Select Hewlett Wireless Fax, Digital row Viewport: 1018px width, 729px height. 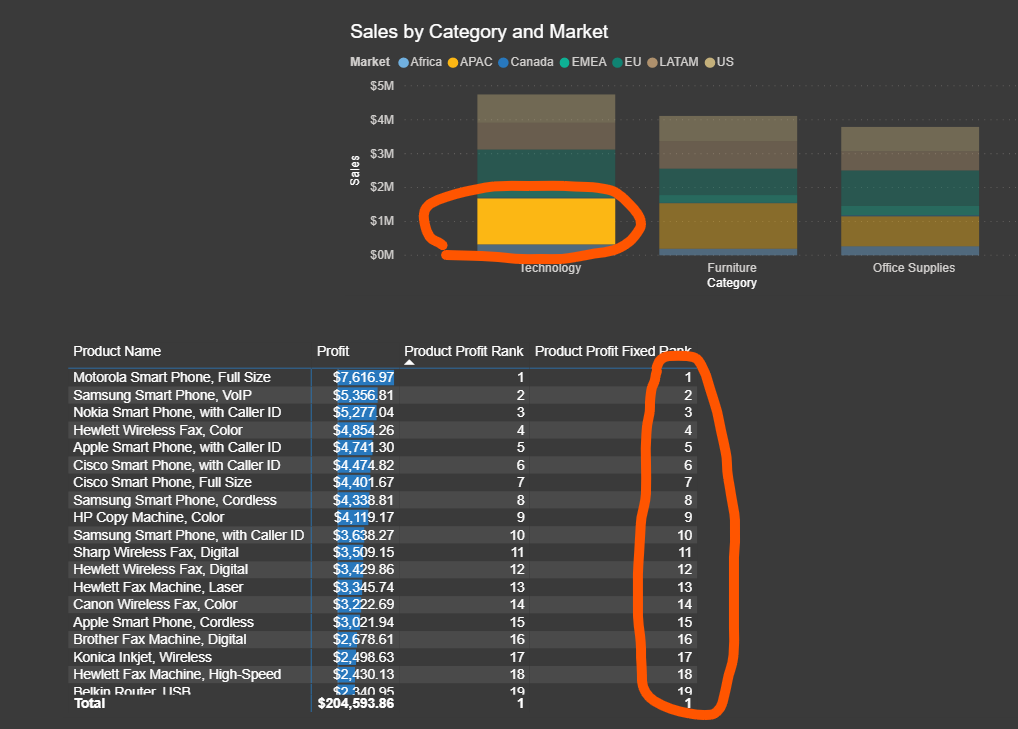[382, 569]
